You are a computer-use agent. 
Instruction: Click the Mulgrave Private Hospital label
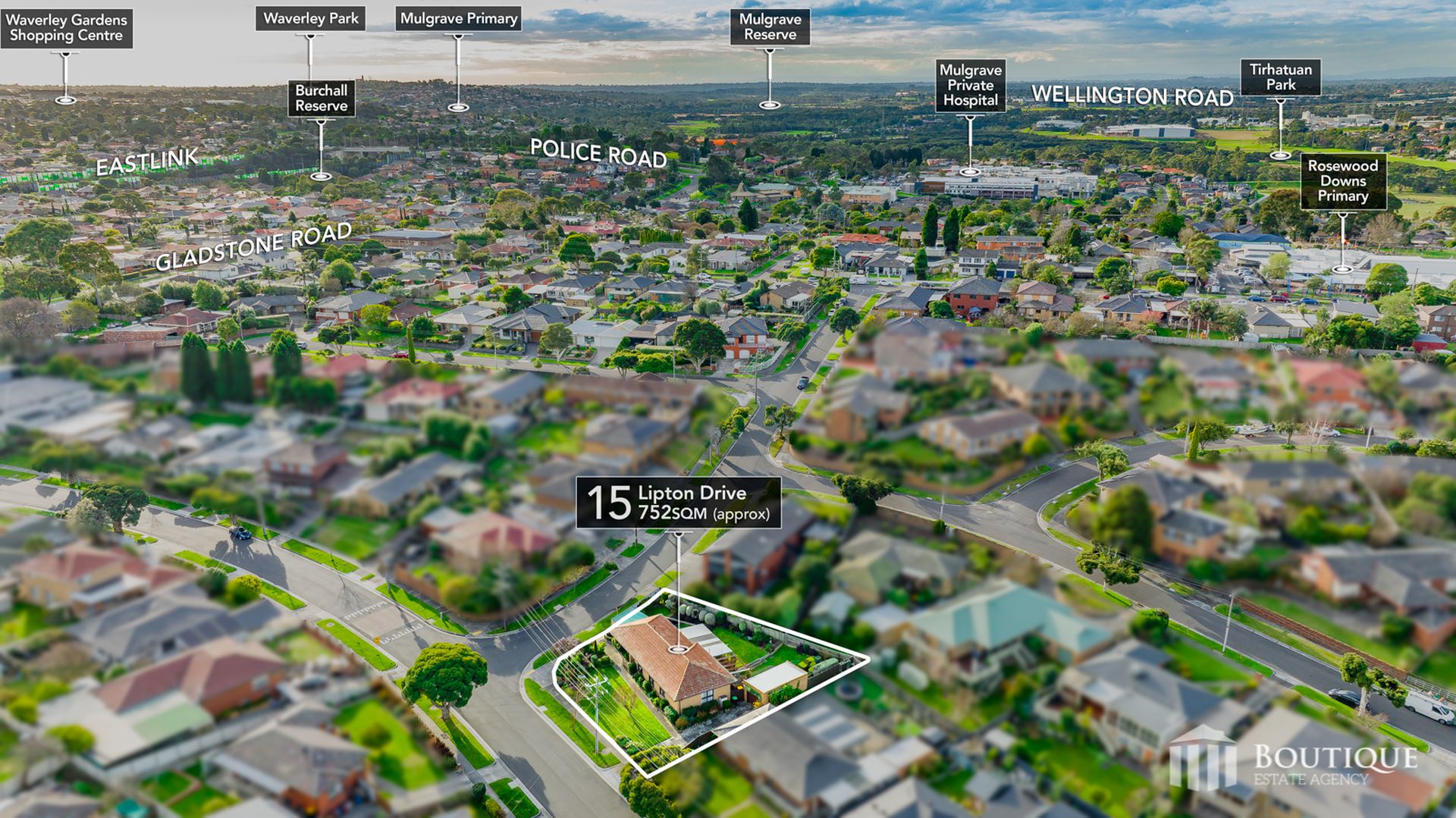(970, 86)
